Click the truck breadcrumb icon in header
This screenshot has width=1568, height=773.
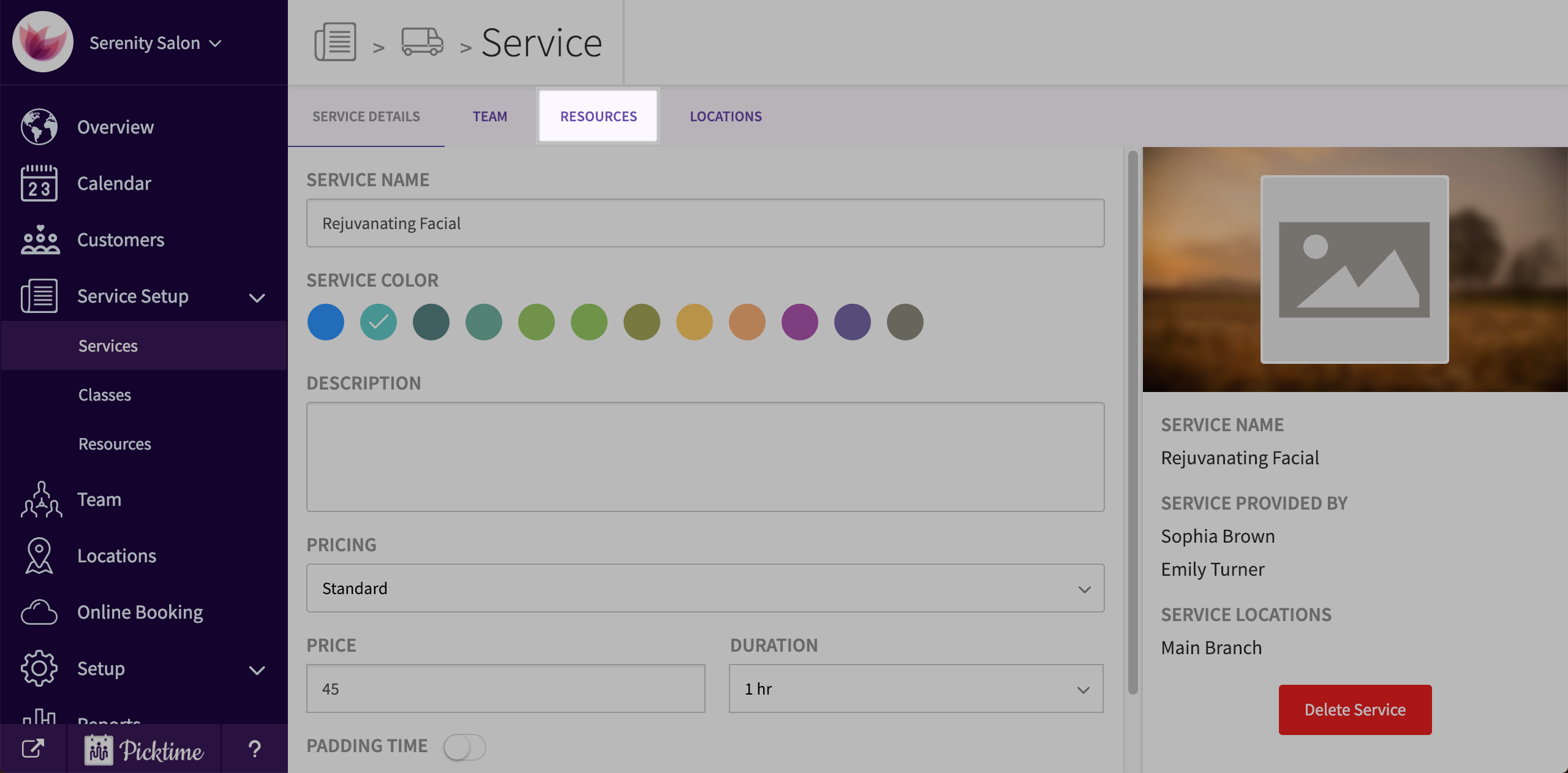pyautogui.click(x=422, y=42)
